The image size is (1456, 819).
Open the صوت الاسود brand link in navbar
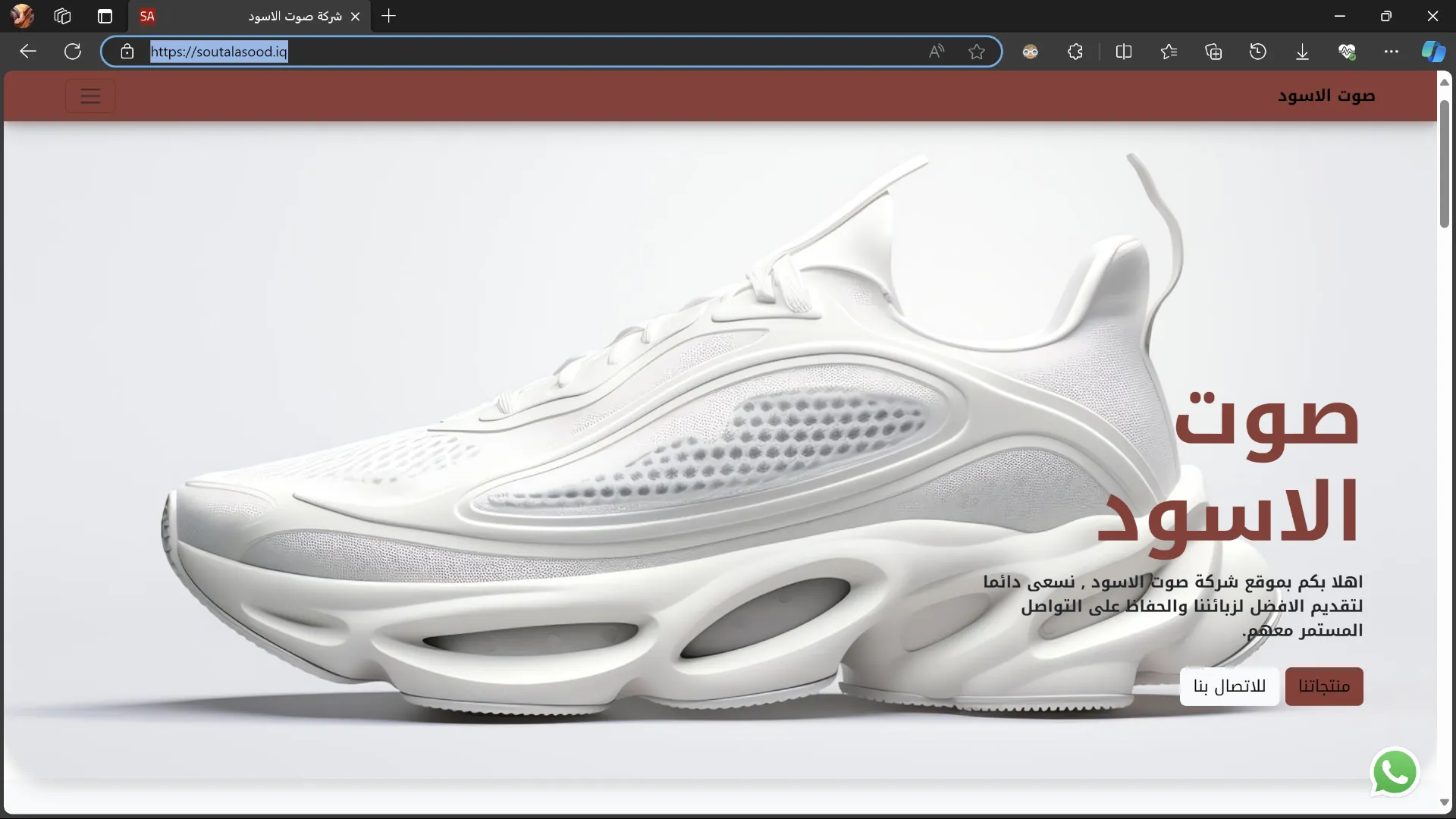[x=1326, y=96]
